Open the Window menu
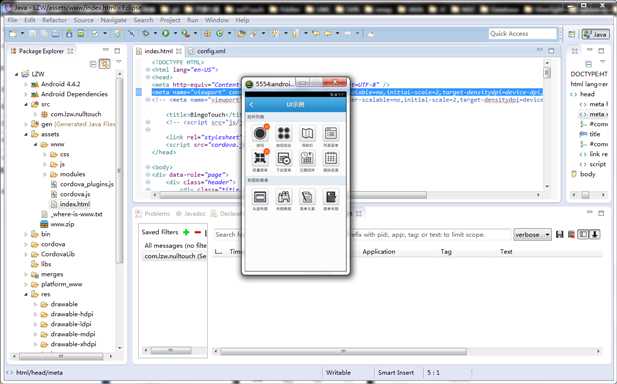This screenshot has height=384, width=617. point(216,20)
